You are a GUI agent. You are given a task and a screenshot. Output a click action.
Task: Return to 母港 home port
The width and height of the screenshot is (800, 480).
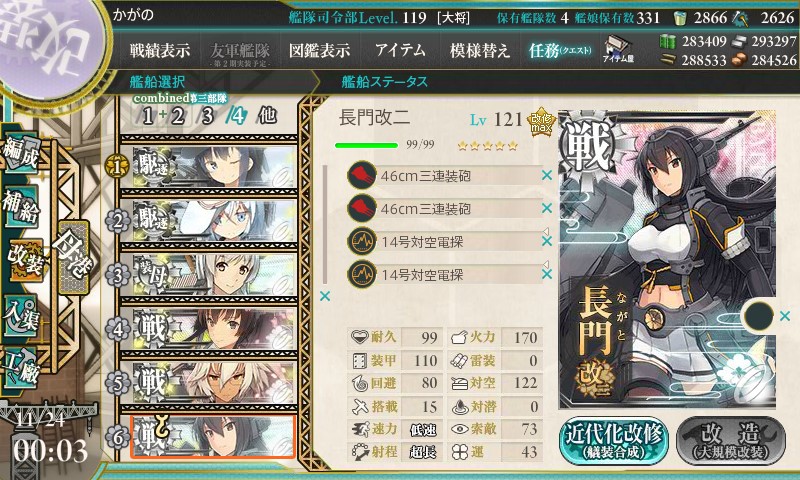click(73, 257)
